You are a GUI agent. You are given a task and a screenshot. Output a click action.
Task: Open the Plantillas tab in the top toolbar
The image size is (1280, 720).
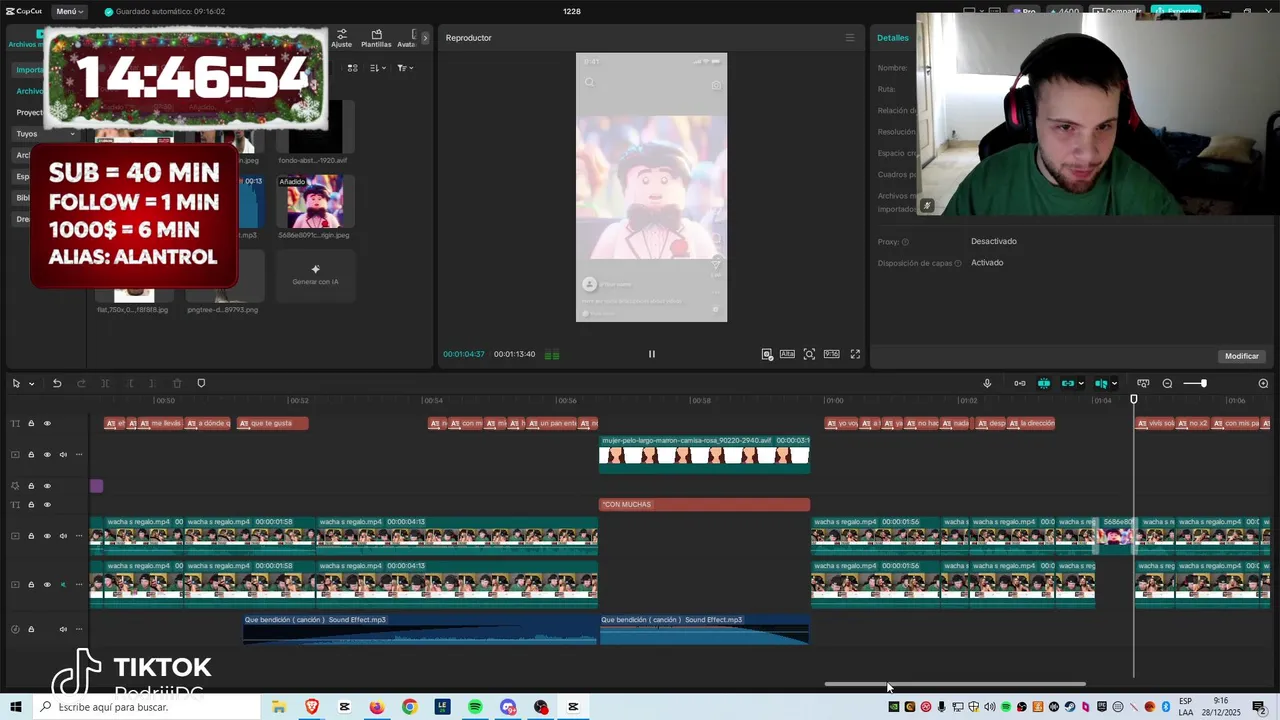pos(376,39)
